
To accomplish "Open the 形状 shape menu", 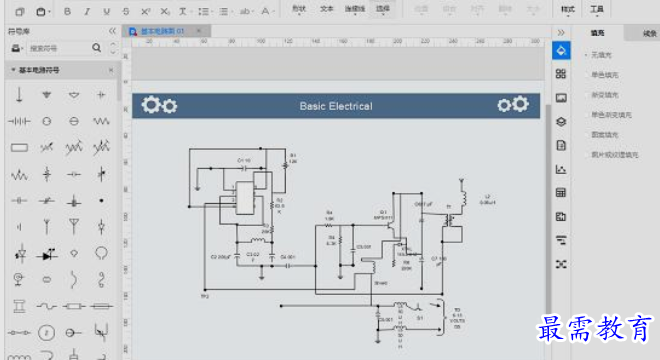I will (299, 9).
